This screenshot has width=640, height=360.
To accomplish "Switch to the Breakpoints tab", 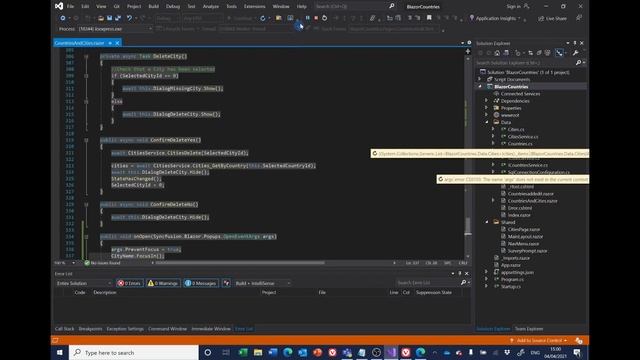I will (x=90, y=329).
